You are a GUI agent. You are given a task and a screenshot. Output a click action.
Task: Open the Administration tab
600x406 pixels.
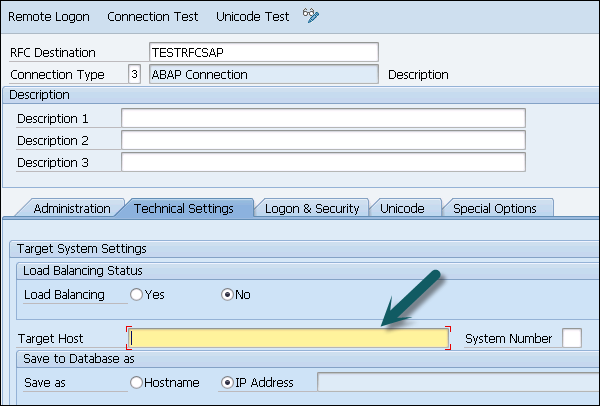[71, 208]
